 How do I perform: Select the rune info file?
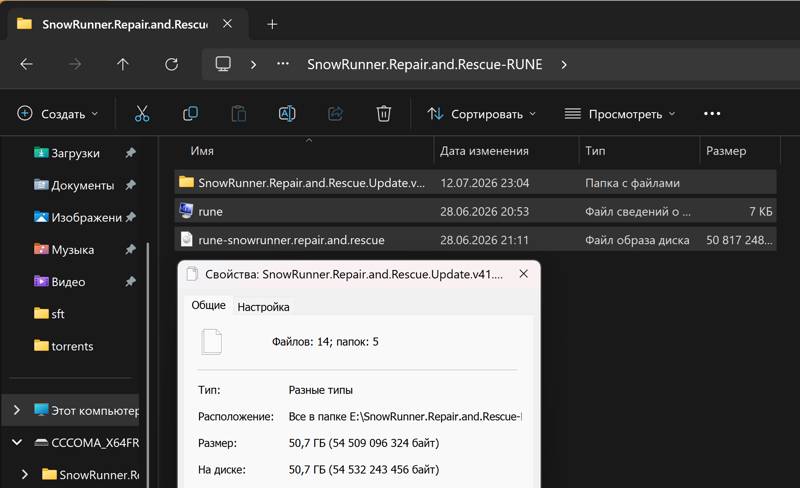(476, 211)
